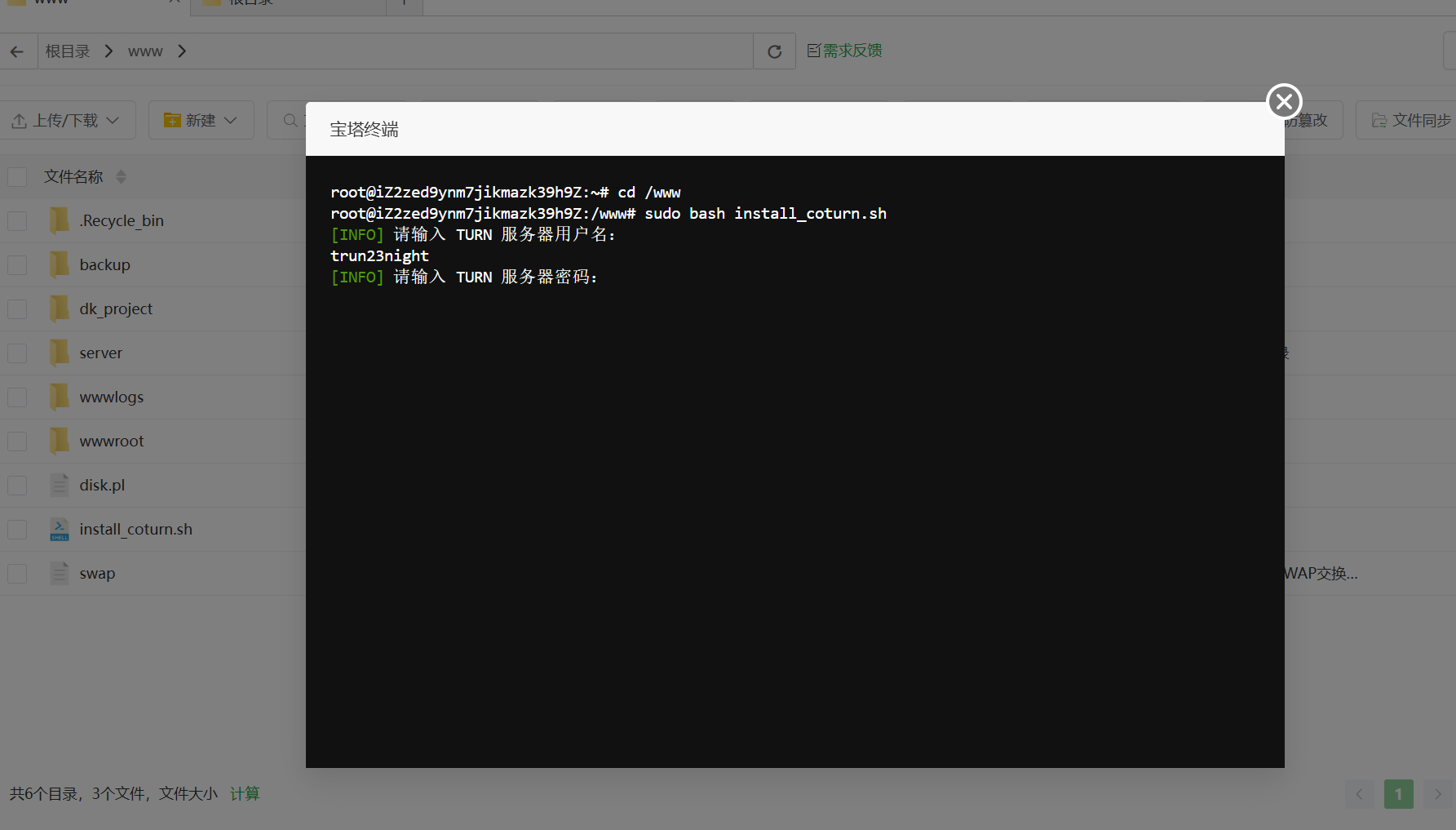Image resolution: width=1456 pixels, height=830 pixels.
Task: Check the install_coturn.sh row checkbox
Action: (17, 530)
